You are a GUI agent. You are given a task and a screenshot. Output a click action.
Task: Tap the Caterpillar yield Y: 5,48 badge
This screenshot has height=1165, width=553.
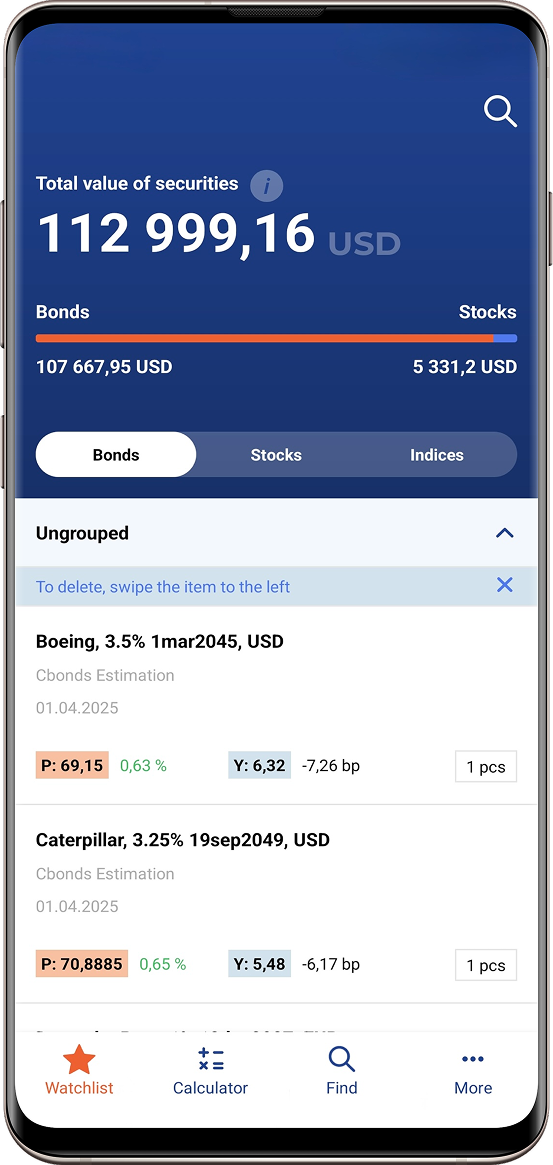259,964
